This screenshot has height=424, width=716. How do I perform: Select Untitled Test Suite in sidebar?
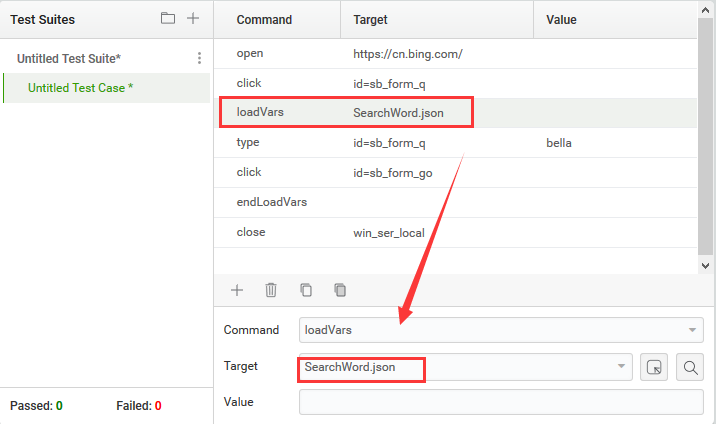tap(68, 59)
